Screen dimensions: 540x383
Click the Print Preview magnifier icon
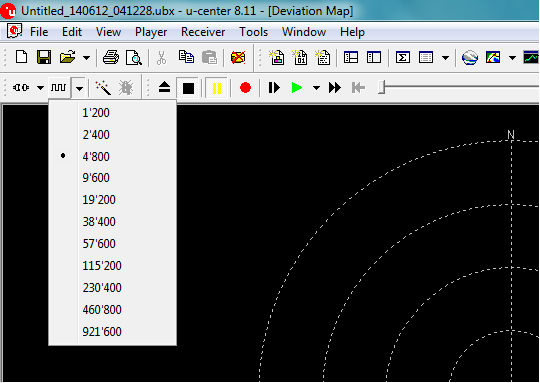[x=134, y=57]
